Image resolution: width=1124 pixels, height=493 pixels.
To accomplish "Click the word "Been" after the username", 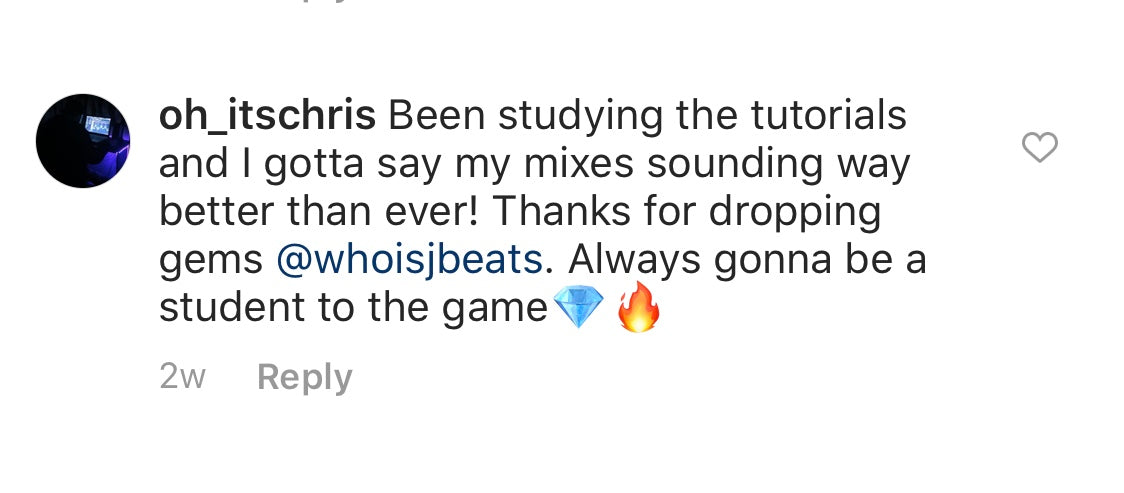I will (x=437, y=116).
